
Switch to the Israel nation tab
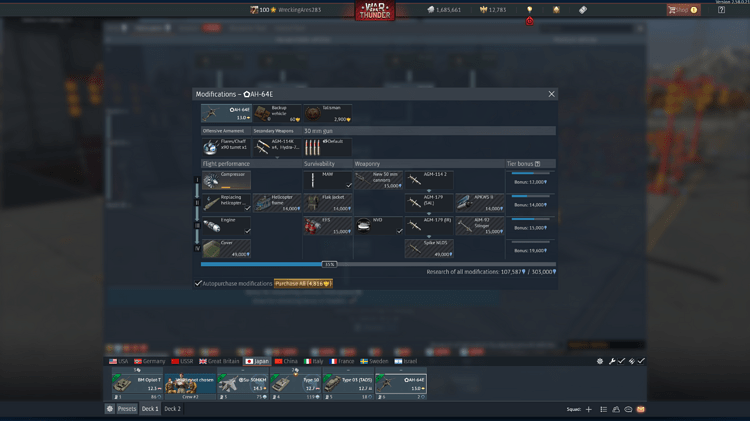[406, 361]
